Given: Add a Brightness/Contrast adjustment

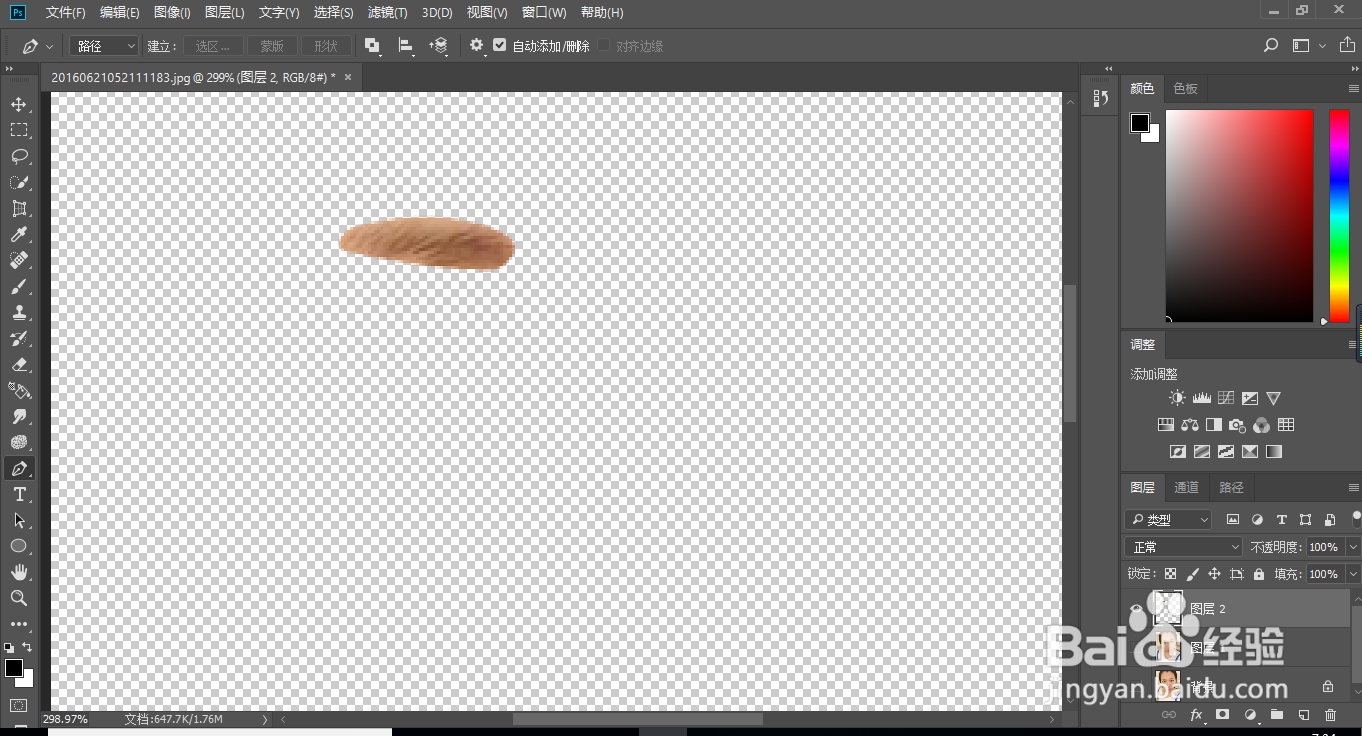Looking at the screenshot, I should [x=1177, y=398].
